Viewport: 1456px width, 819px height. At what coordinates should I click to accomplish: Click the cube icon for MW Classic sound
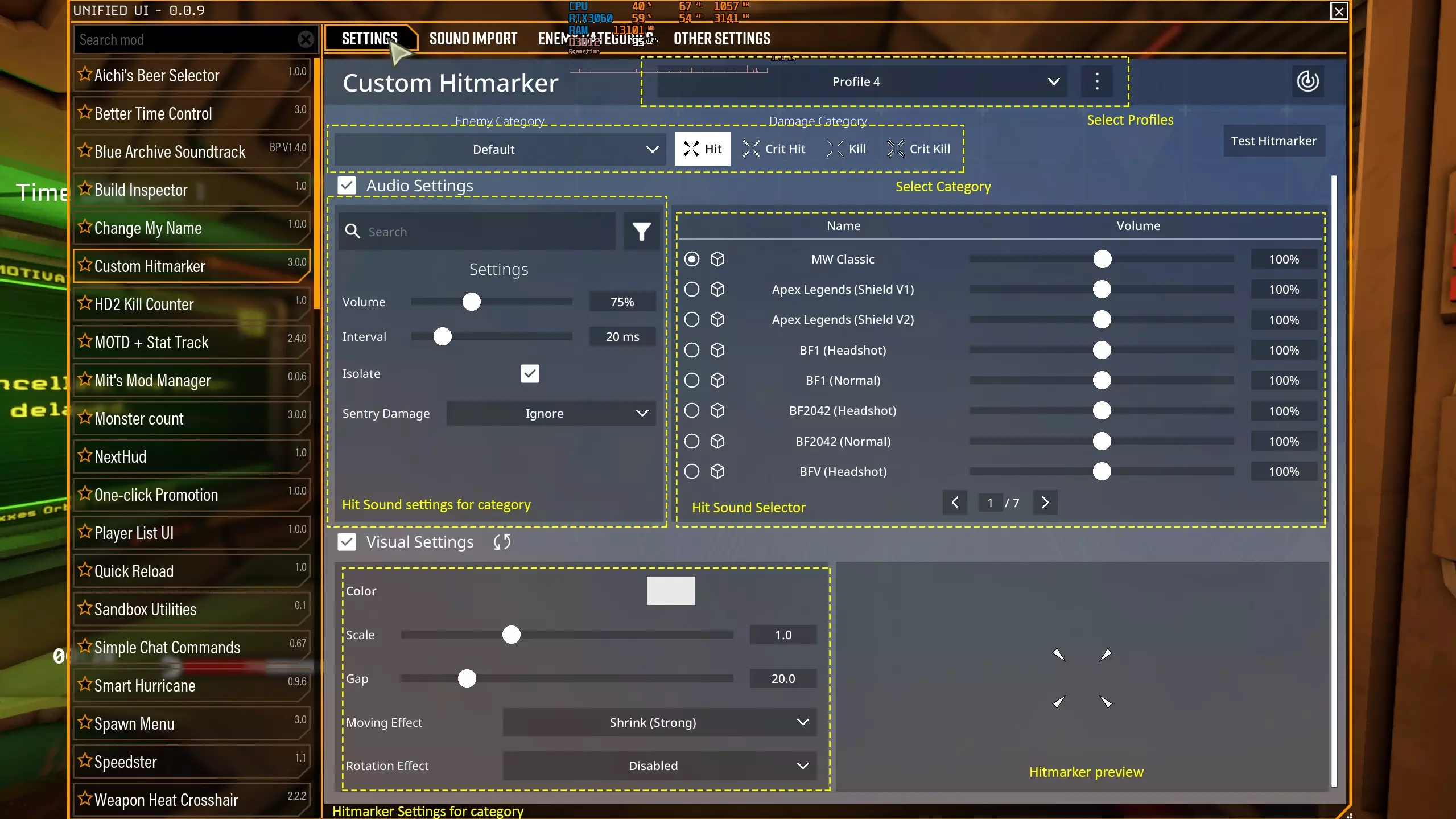coord(717,259)
